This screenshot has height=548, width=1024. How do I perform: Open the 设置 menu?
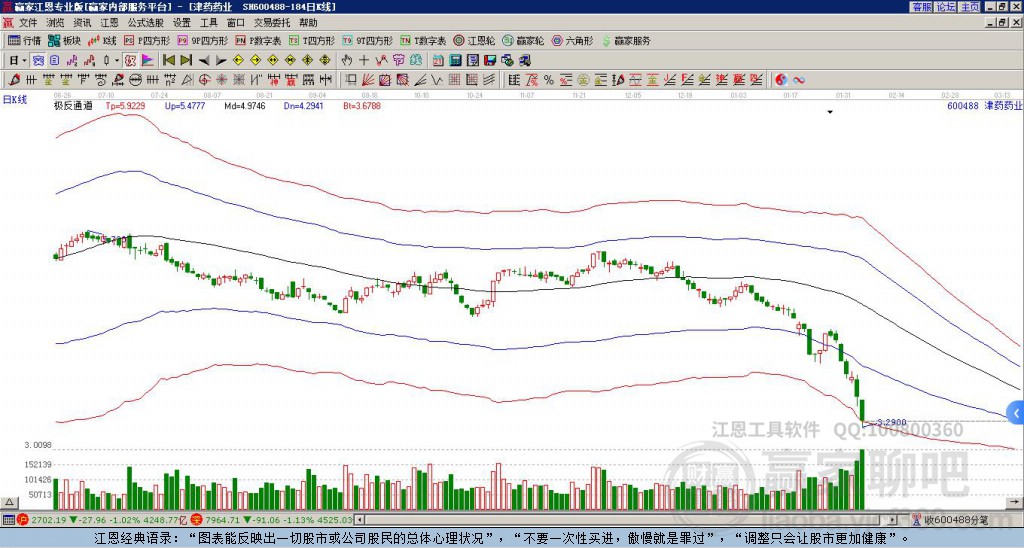coord(182,23)
